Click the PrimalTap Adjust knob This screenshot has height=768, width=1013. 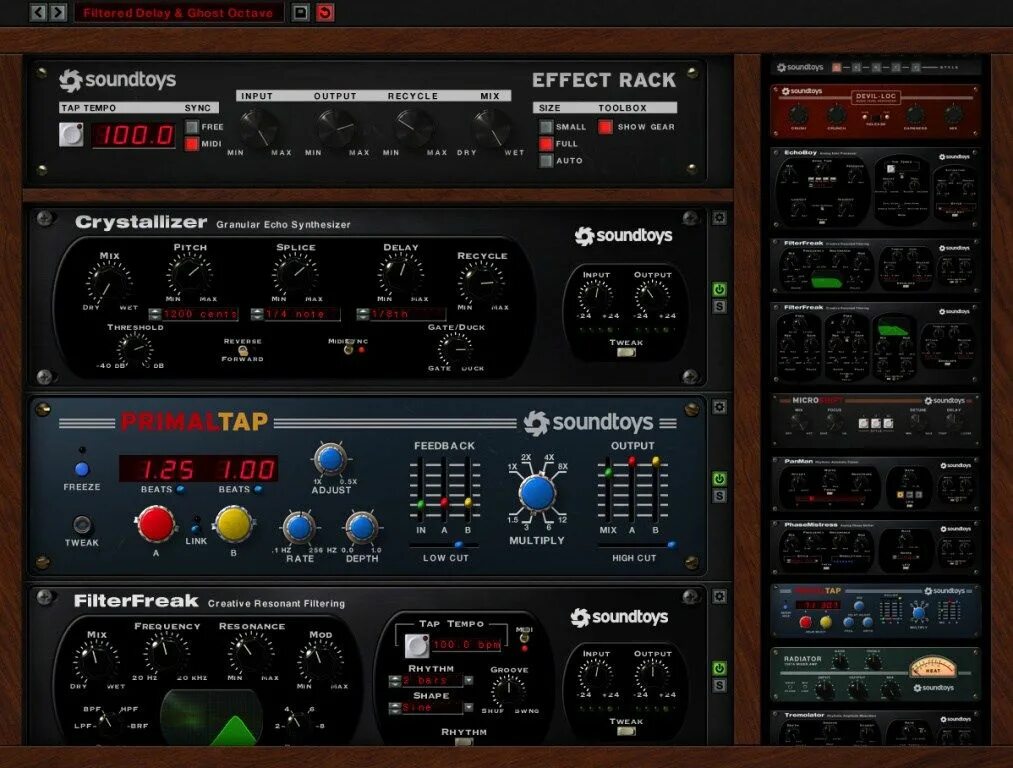(331, 459)
